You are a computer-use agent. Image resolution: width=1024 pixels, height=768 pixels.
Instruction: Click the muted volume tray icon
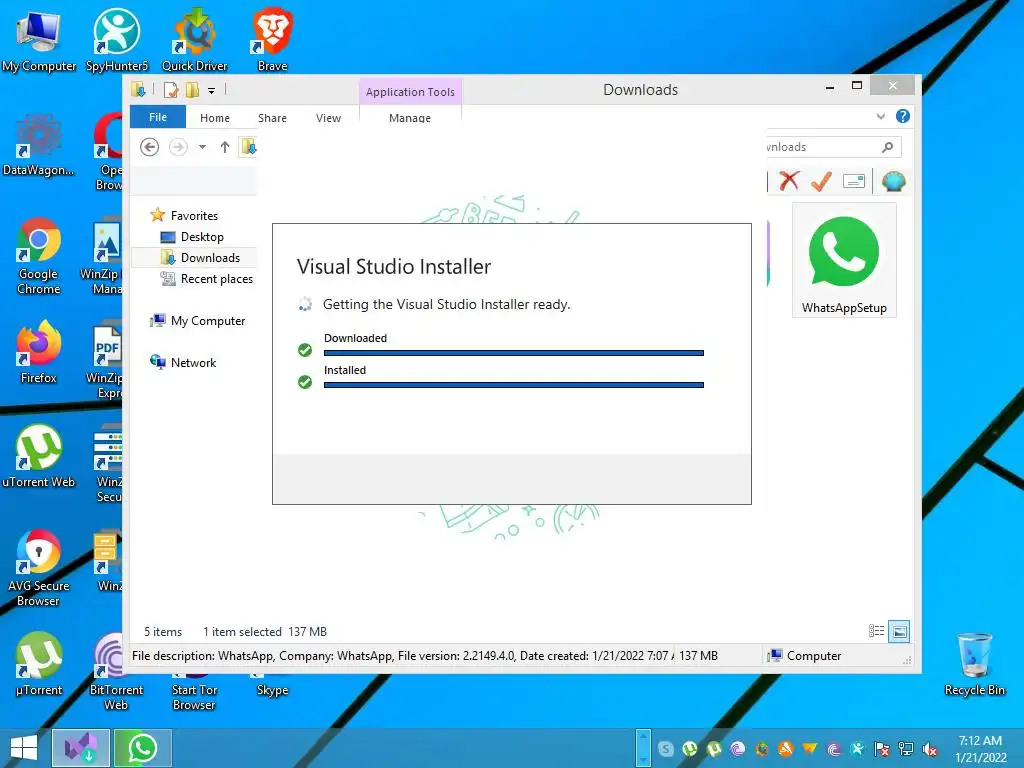(x=930, y=749)
